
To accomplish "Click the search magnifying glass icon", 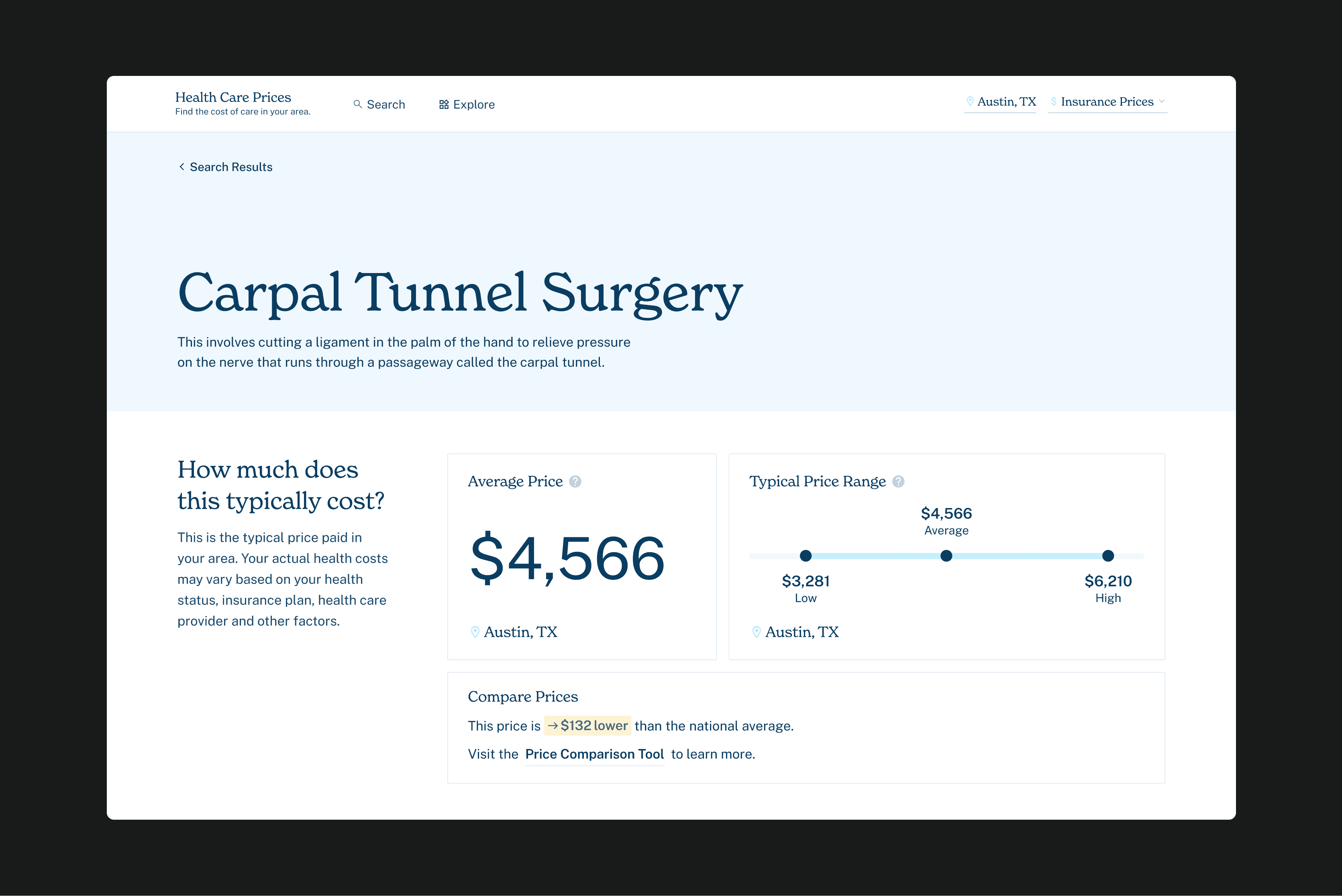I will tap(358, 104).
